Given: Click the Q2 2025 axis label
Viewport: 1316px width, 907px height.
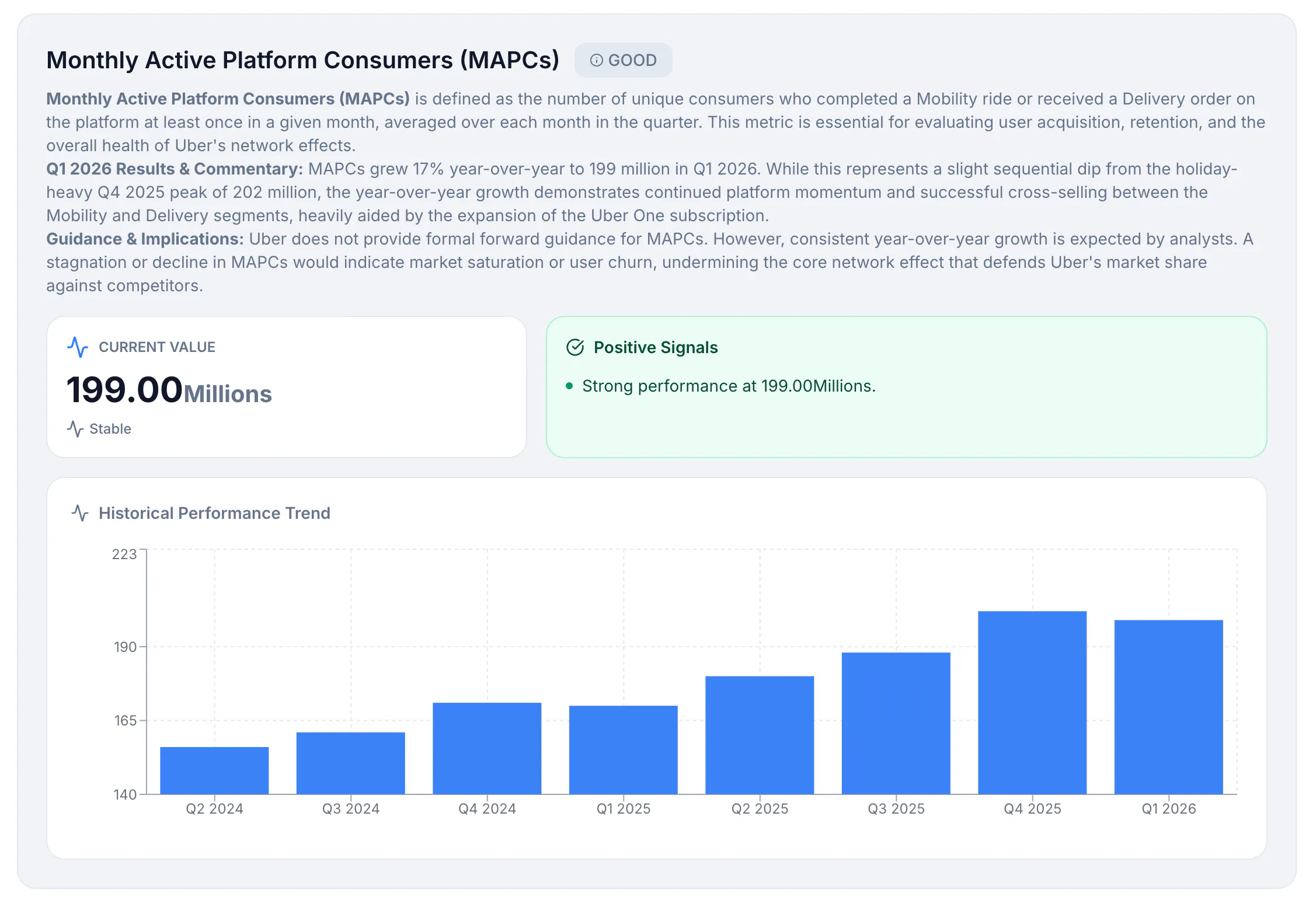Looking at the screenshot, I should pyautogui.click(x=760, y=809).
